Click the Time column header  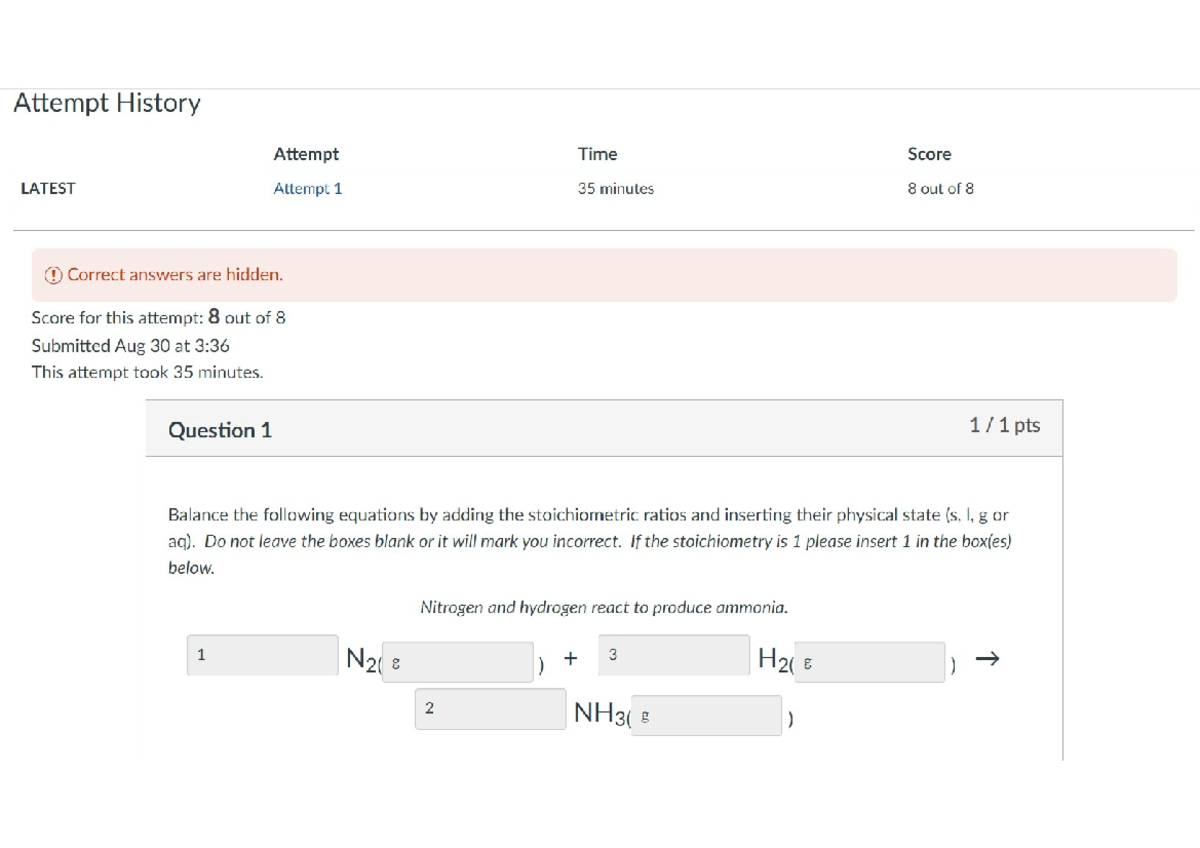click(597, 154)
